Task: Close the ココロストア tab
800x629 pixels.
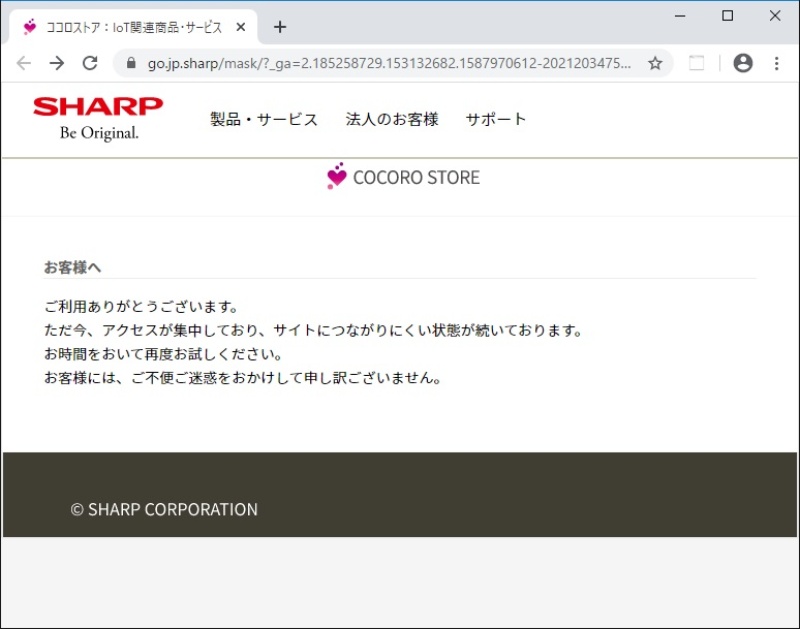Action: (x=240, y=27)
